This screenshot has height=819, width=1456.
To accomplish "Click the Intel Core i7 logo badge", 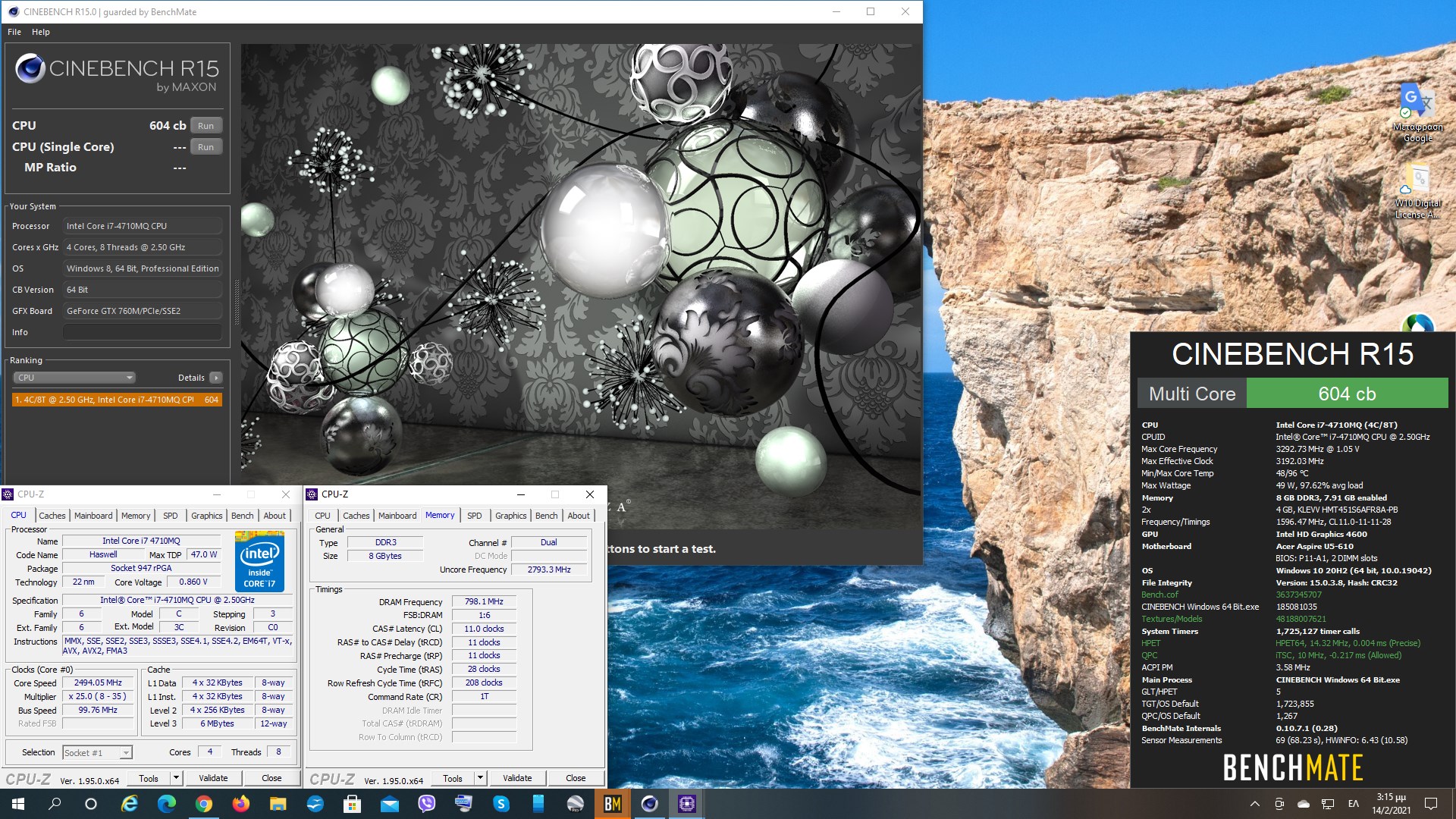I will point(259,563).
